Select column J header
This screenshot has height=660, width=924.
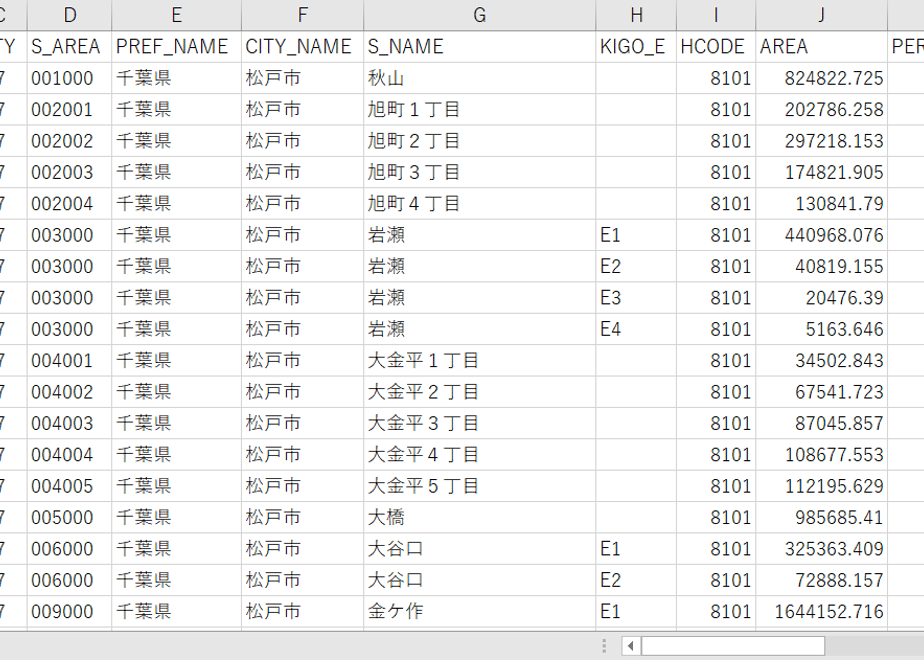[821, 15]
